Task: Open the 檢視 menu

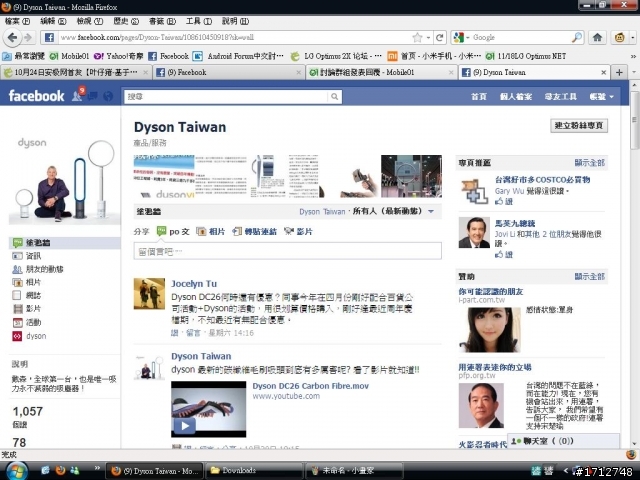Action: click(90, 21)
